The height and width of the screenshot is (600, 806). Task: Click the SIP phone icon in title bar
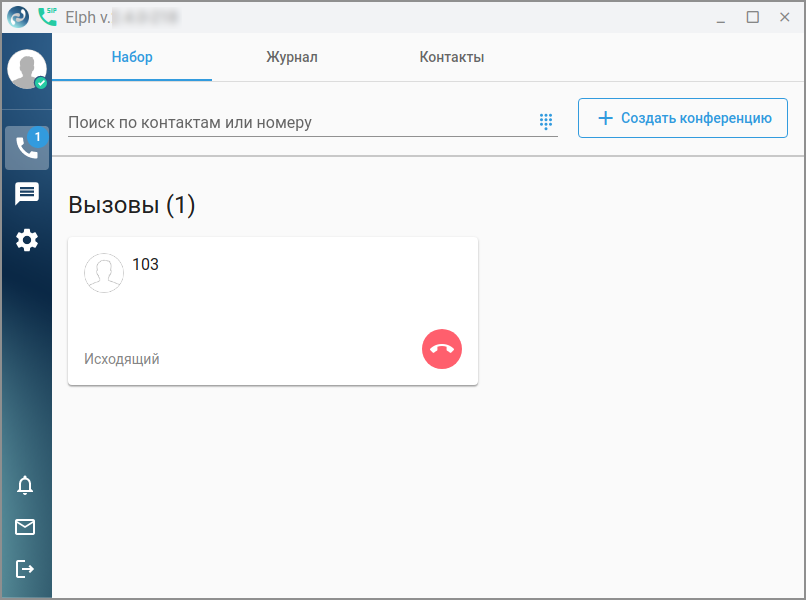click(47, 16)
